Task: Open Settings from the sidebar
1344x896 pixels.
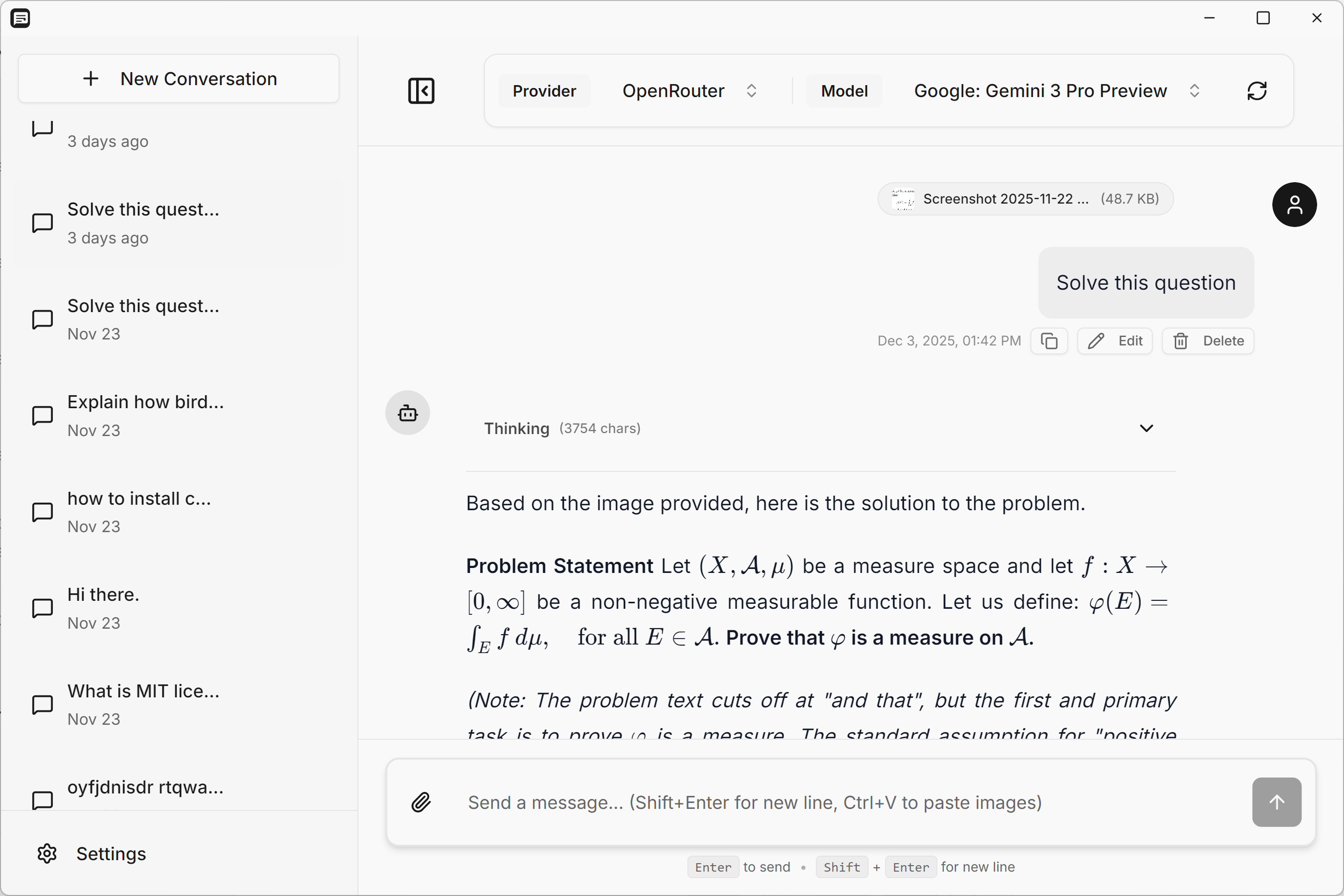Action: 92,854
